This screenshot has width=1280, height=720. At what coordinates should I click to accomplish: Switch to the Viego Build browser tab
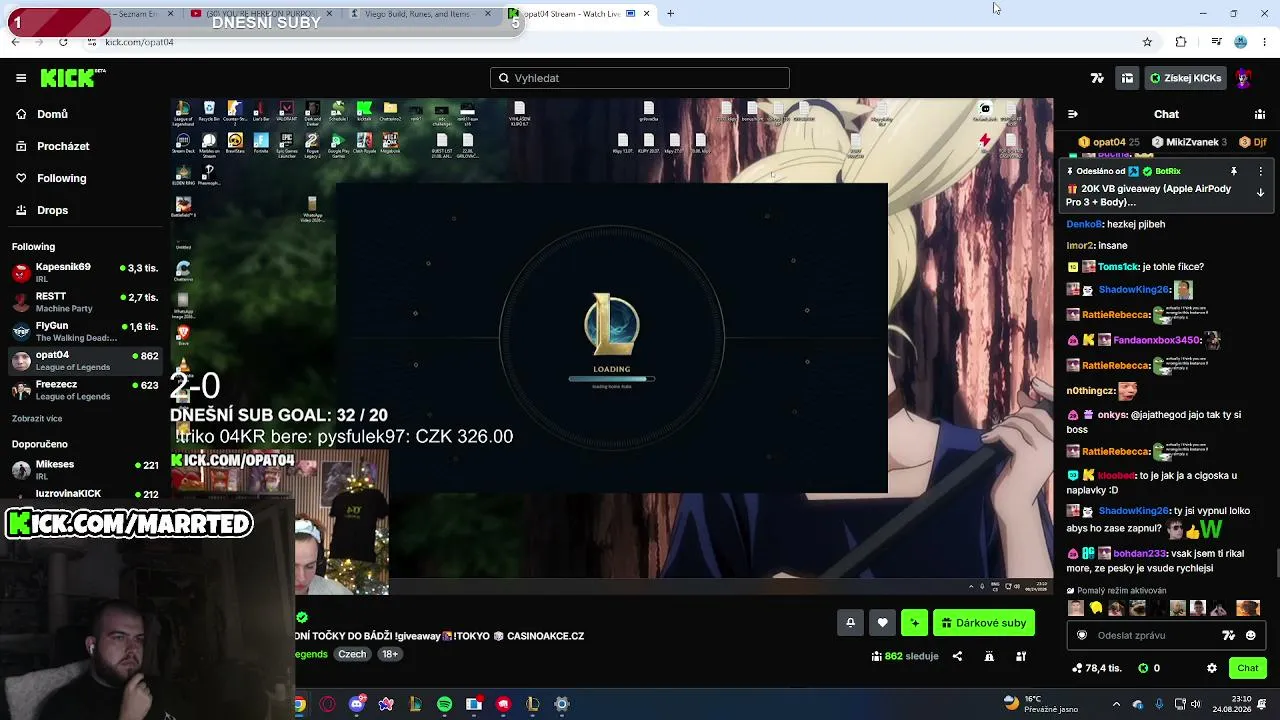(x=419, y=14)
